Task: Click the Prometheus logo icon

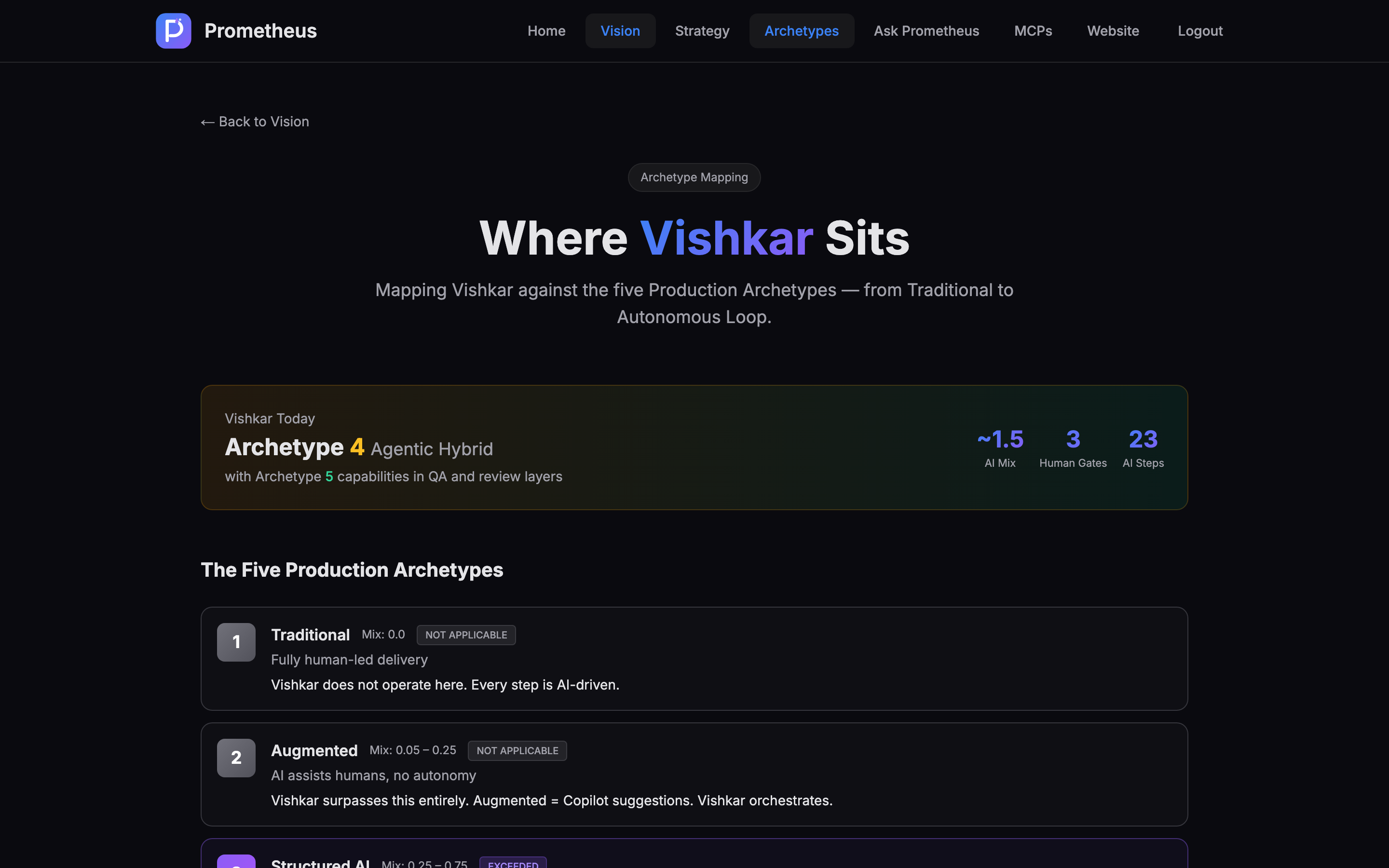Action: [x=173, y=31]
